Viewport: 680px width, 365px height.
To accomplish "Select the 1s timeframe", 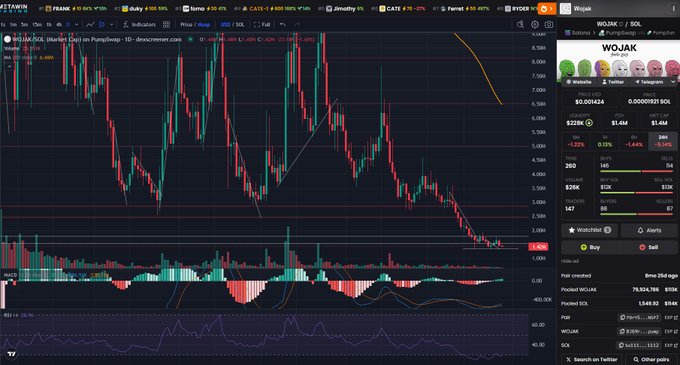I will (3, 25).
